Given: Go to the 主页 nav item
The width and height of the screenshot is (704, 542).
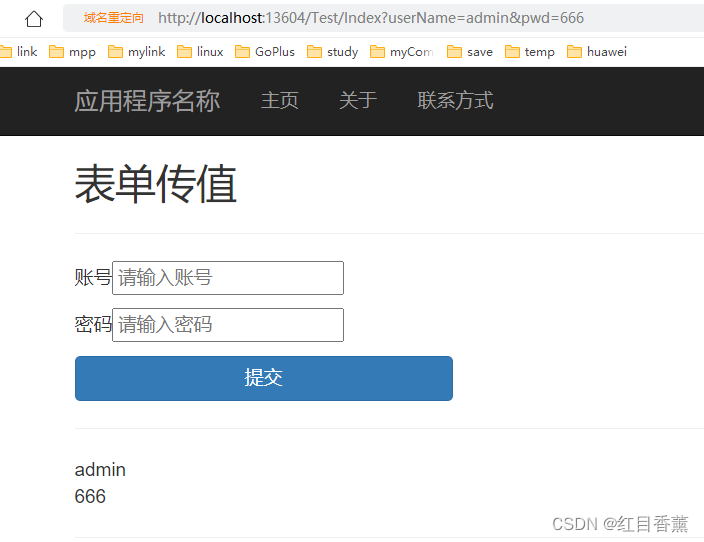Looking at the screenshot, I should [280, 101].
